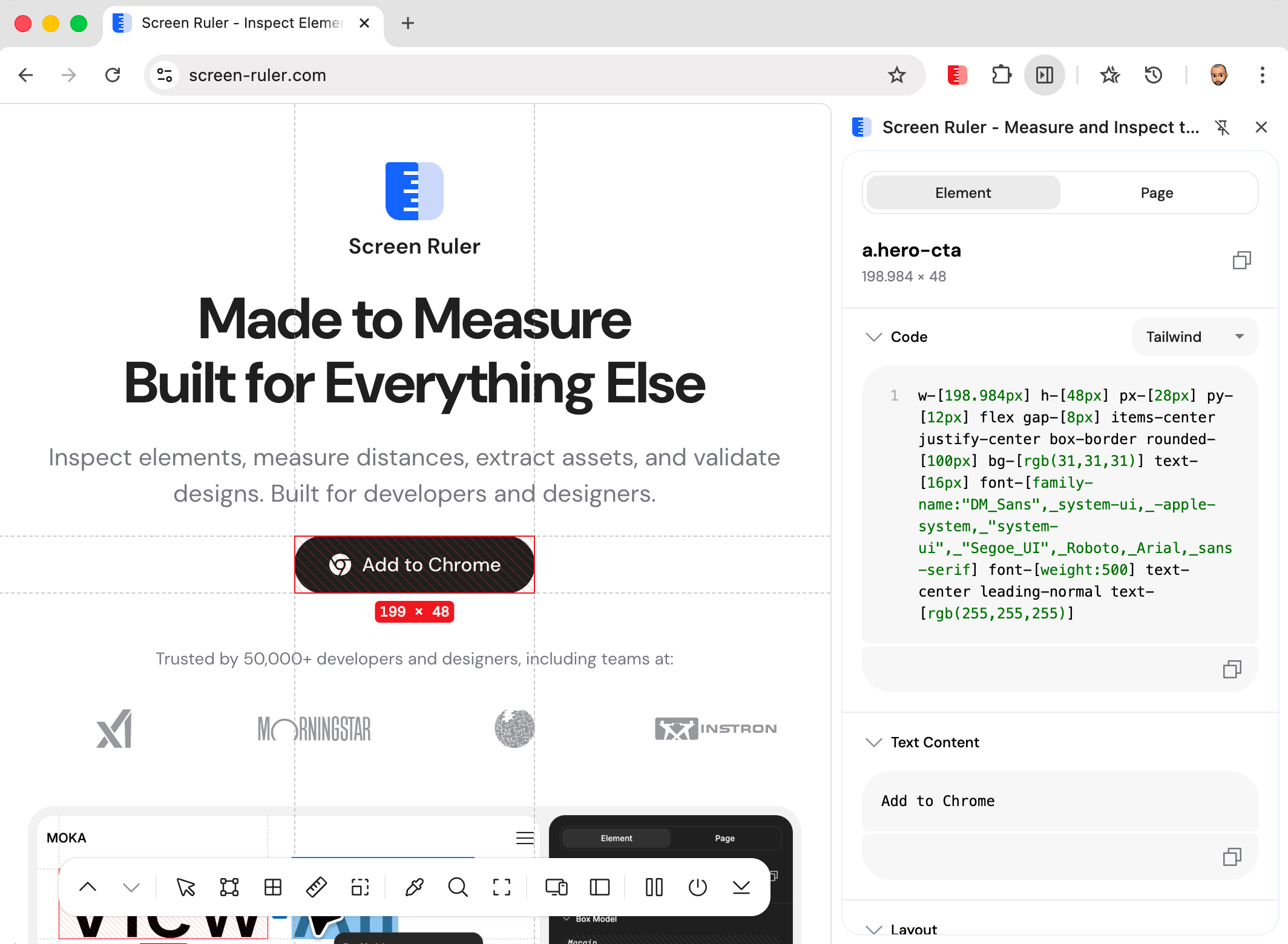Click the 'Add to Chrome' text content value

point(938,801)
